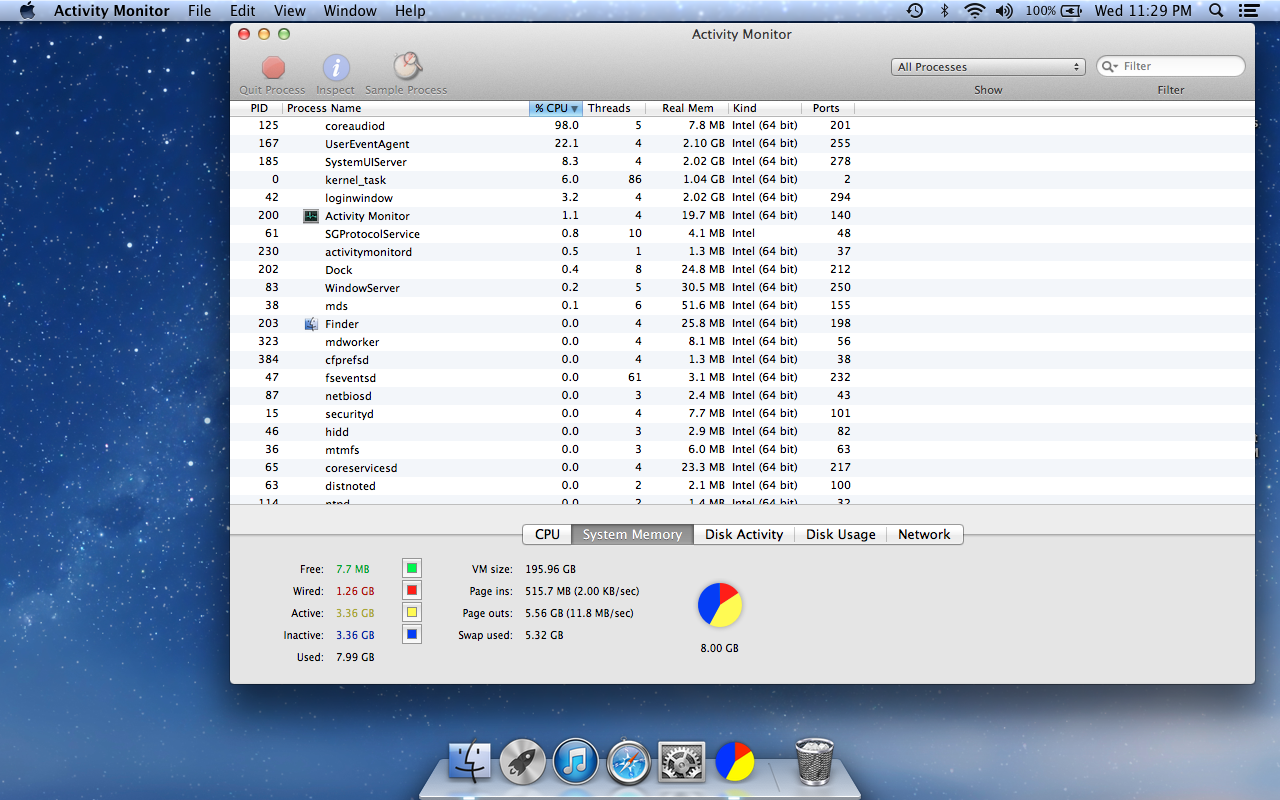The width and height of the screenshot is (1280, 800).
Task: Select the UserEventAgent process row
Action: tap(742, 144)
